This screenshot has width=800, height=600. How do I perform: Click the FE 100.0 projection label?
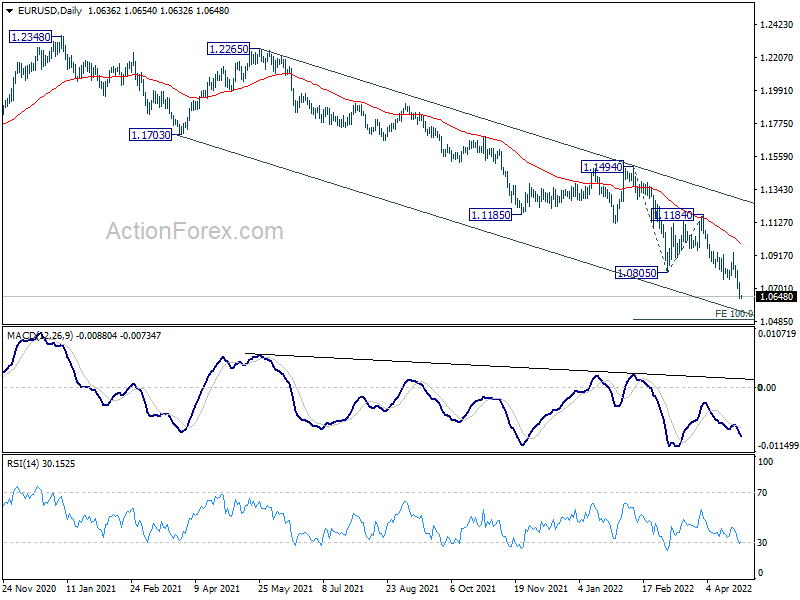point(734,313)
